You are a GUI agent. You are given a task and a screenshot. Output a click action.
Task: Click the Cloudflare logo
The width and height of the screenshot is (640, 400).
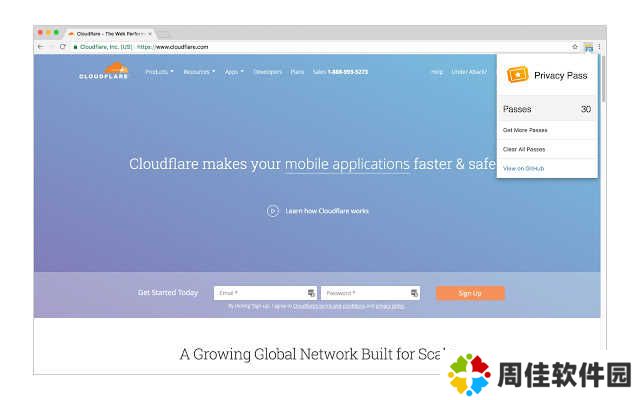click(x=104, y=71)
